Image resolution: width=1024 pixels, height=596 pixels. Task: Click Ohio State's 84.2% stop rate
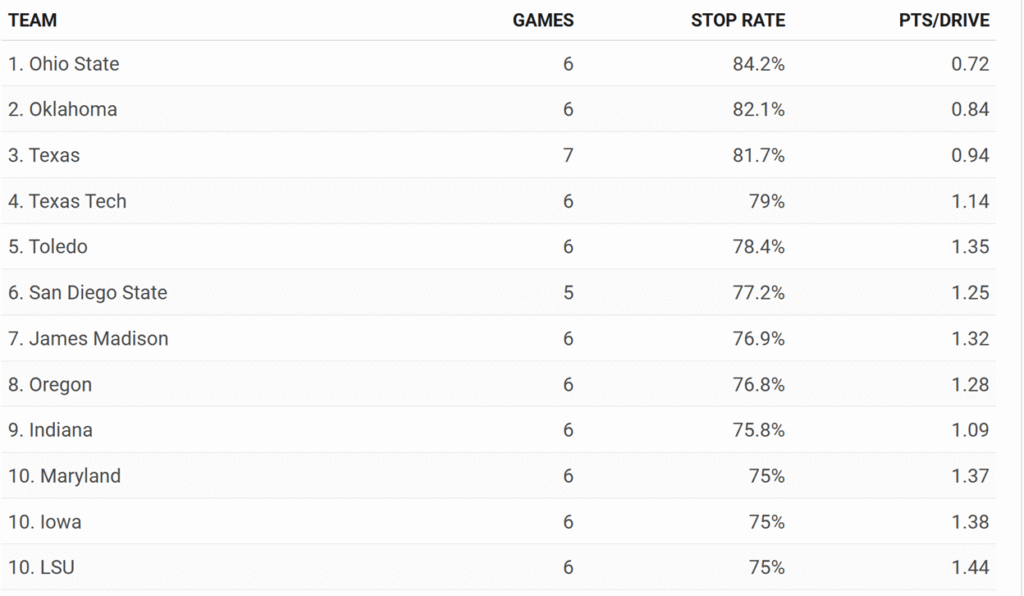point(758,64)
